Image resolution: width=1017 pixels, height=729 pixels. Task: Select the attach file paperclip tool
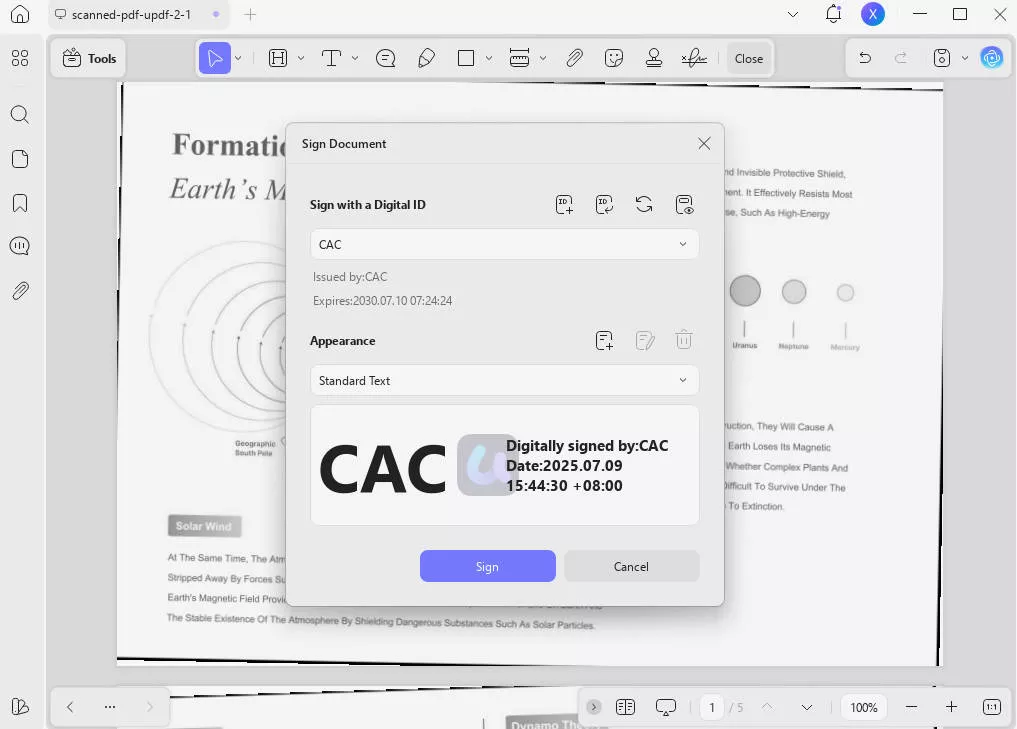coord(574,58)
